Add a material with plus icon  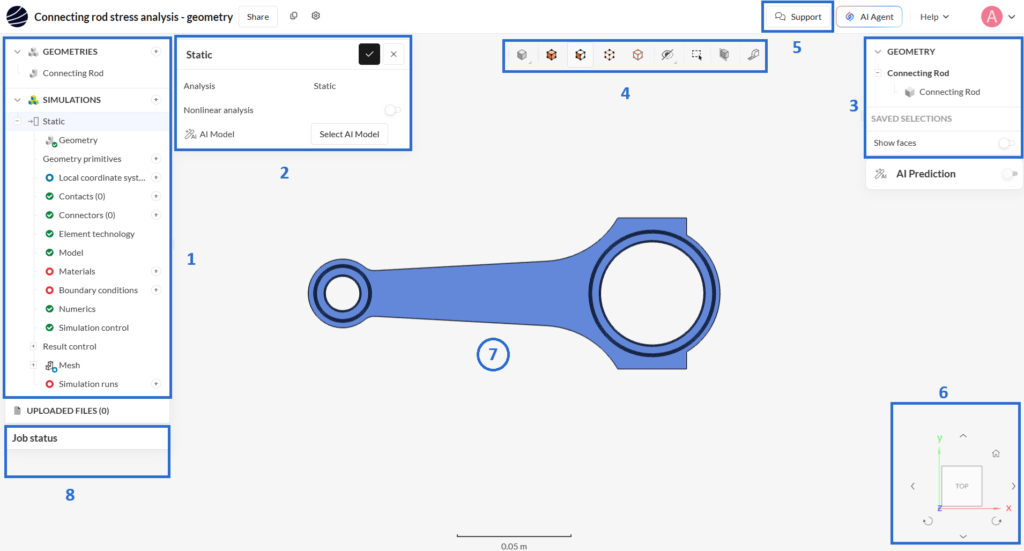click(156, 271)
